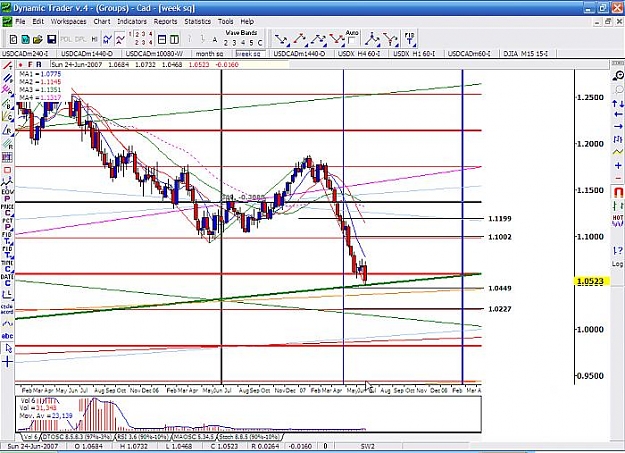625x453 pixels.
Task: Select the TIME C tool
Action: click(x=7, y=266)
